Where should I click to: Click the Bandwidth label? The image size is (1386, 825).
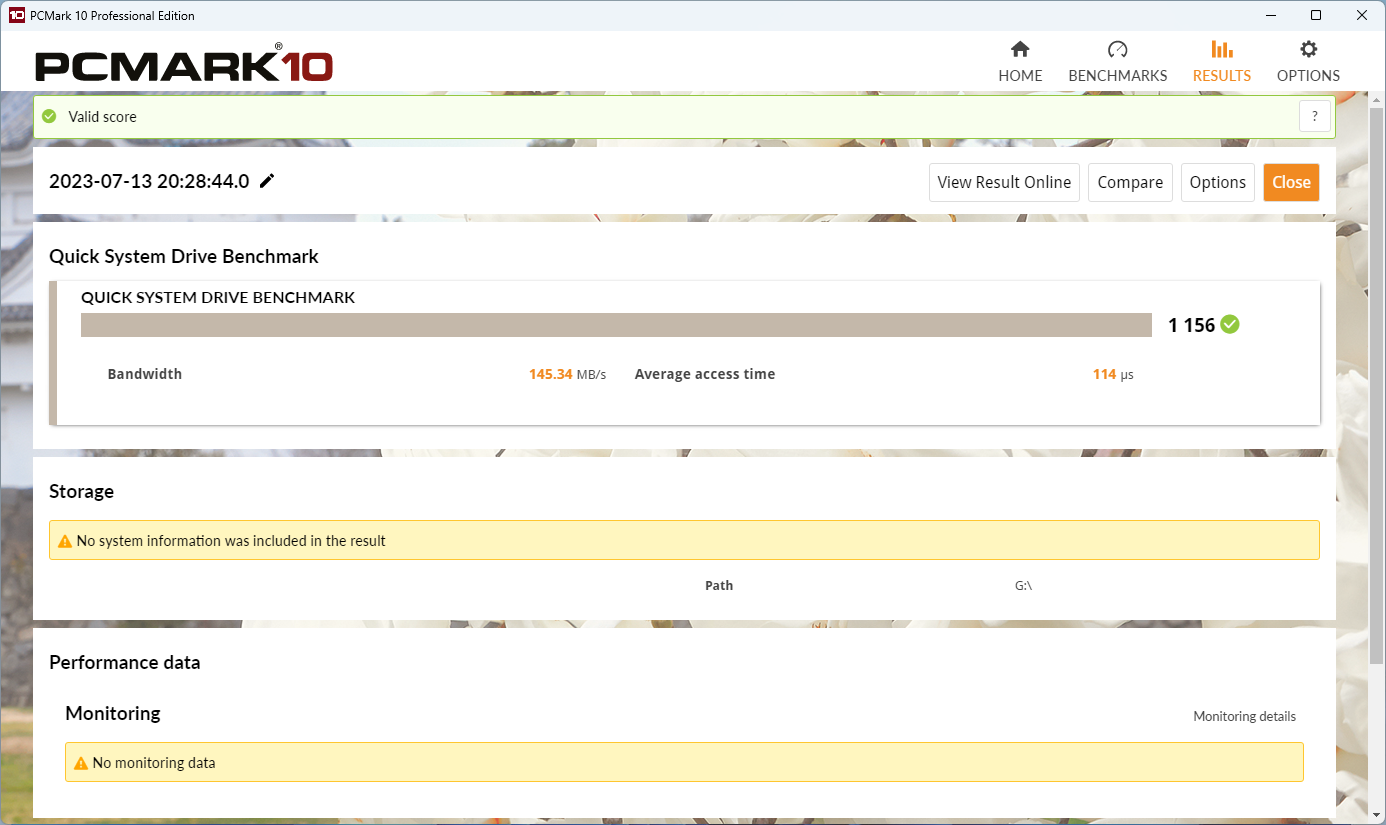(145, 374)
